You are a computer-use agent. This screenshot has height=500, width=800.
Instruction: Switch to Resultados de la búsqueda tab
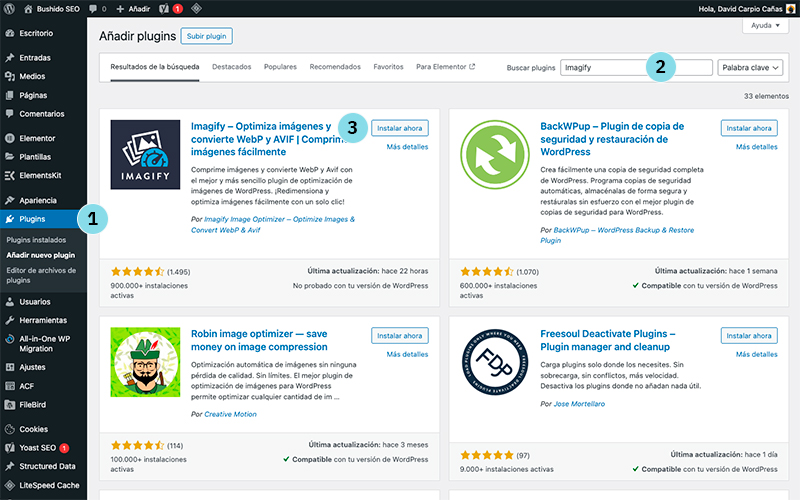pyautogui.click(x=155, y=67)
